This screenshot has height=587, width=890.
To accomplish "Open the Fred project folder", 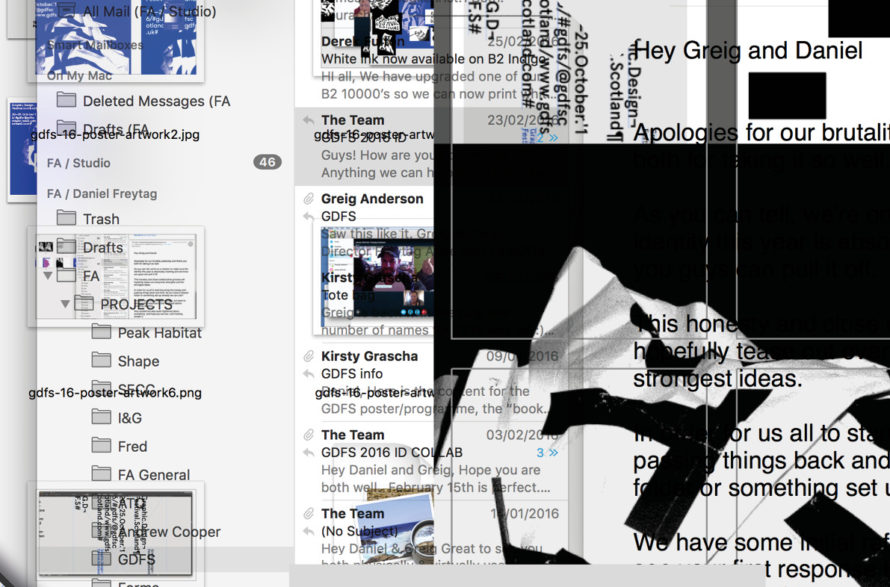I will (132, 446).
